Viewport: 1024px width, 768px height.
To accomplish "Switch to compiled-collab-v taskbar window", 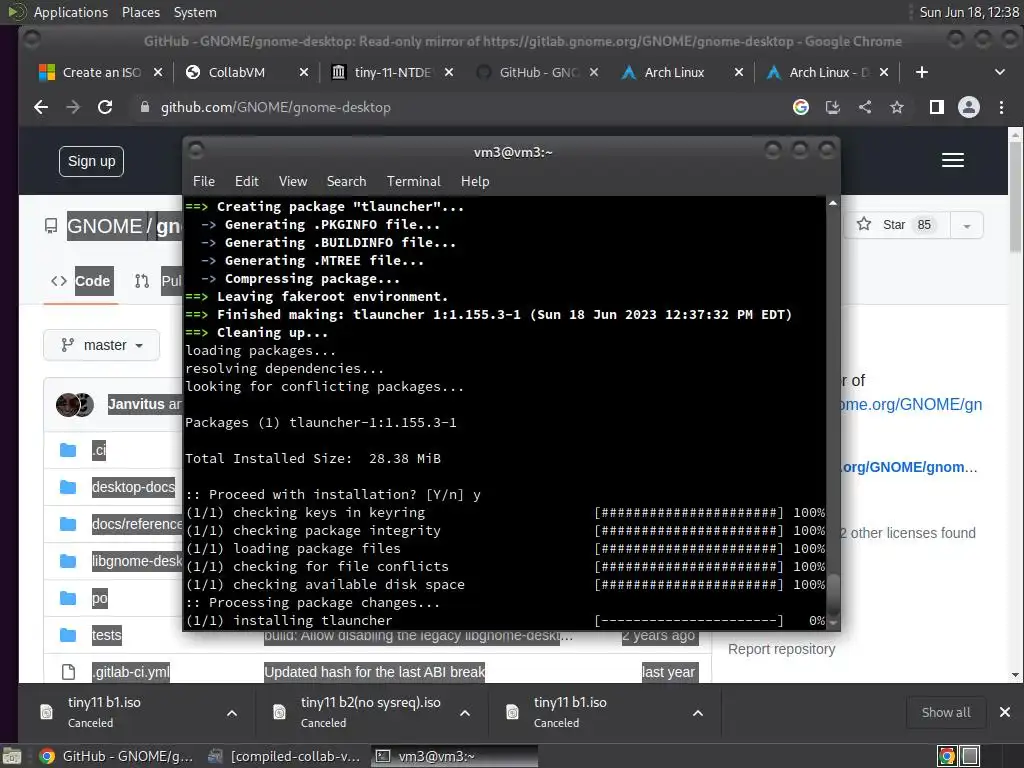I will [284, 756].
